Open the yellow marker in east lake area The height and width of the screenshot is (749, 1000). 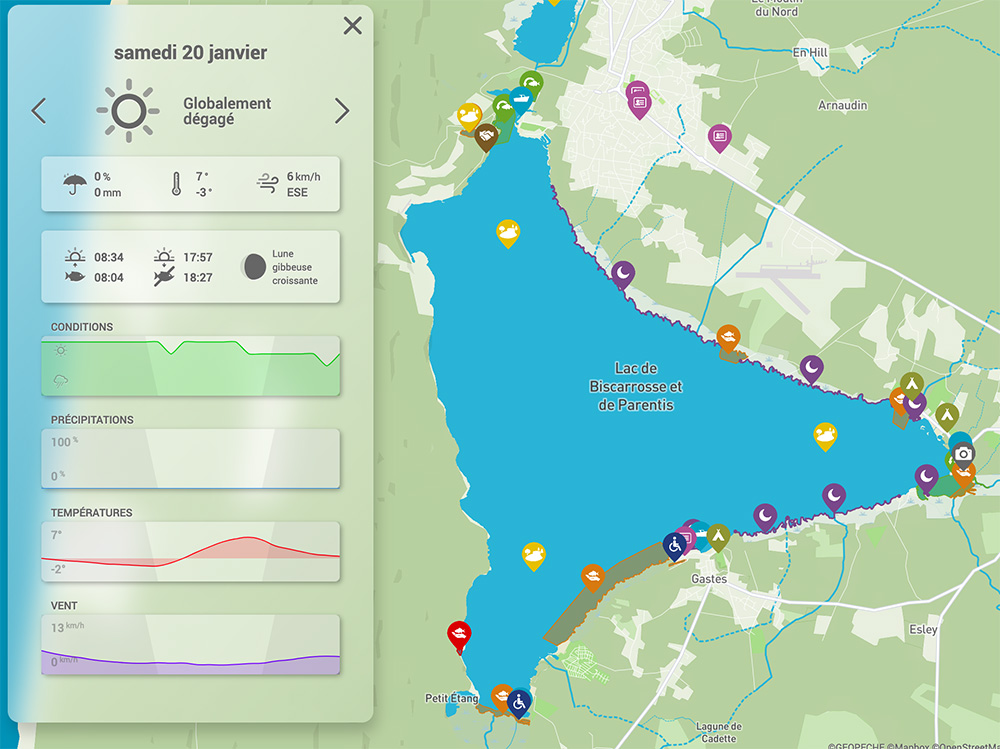pyautogui.click(x=825, y=435)
